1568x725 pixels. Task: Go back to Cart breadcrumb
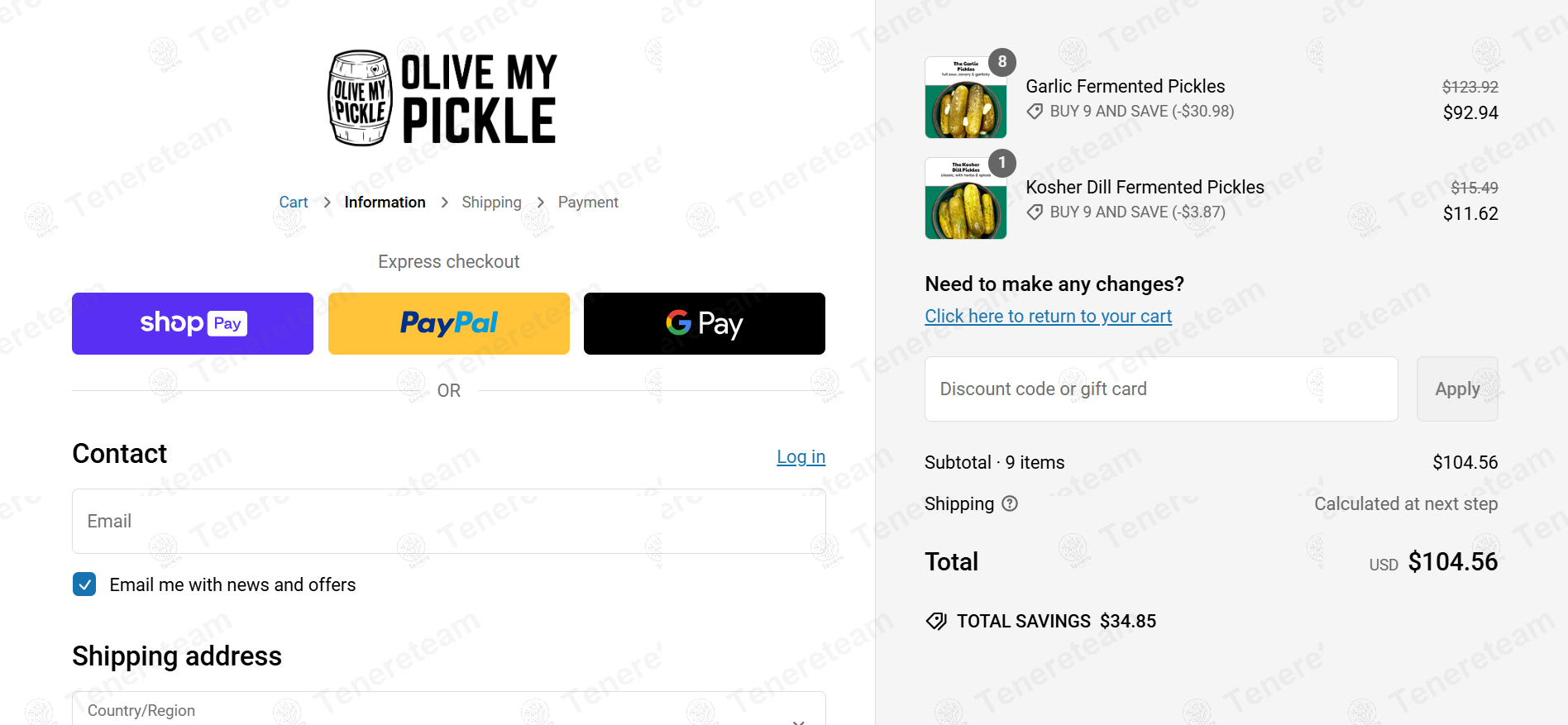point(293,203)
